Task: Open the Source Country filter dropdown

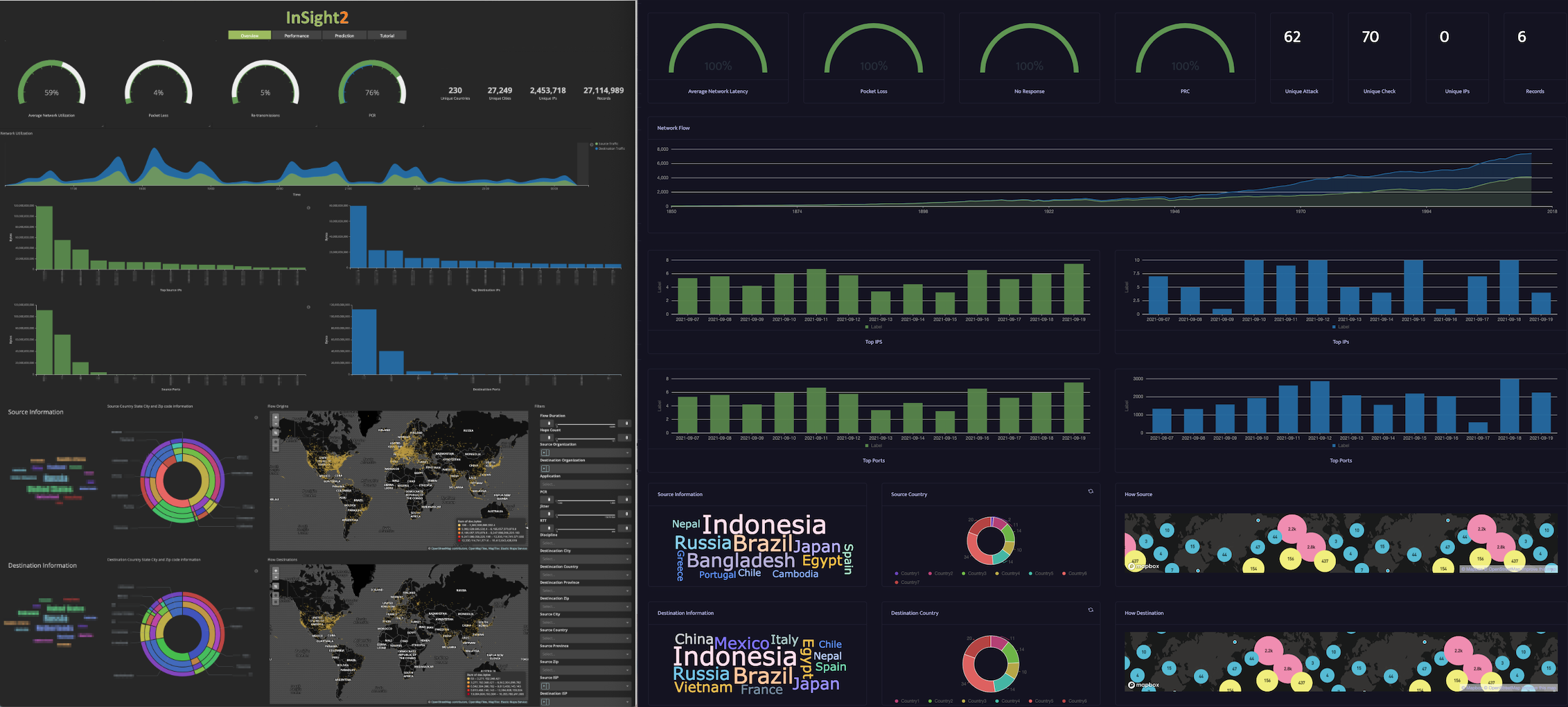Action: tap(585, 638)
